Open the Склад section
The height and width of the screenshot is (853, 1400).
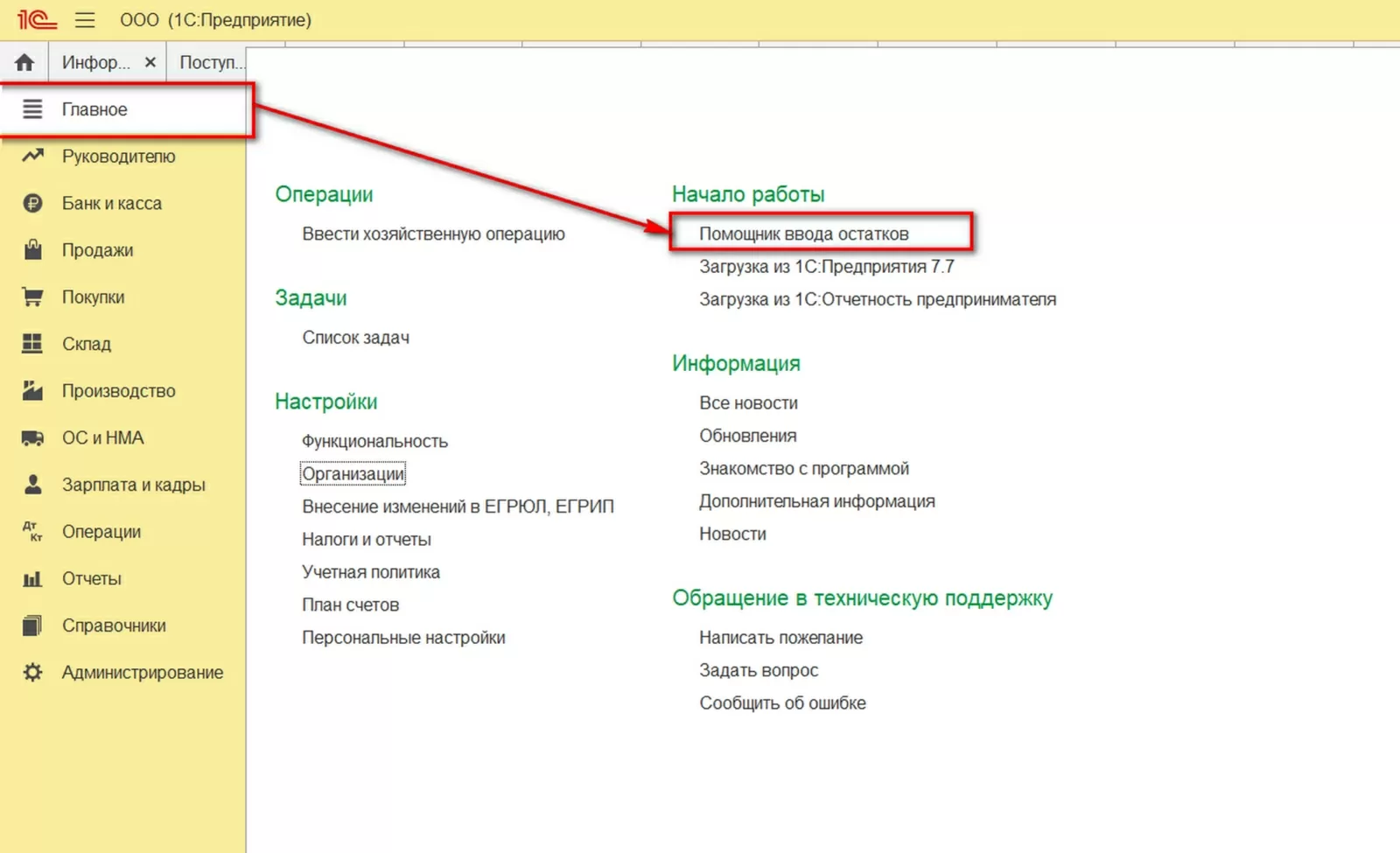coord(87,344)
